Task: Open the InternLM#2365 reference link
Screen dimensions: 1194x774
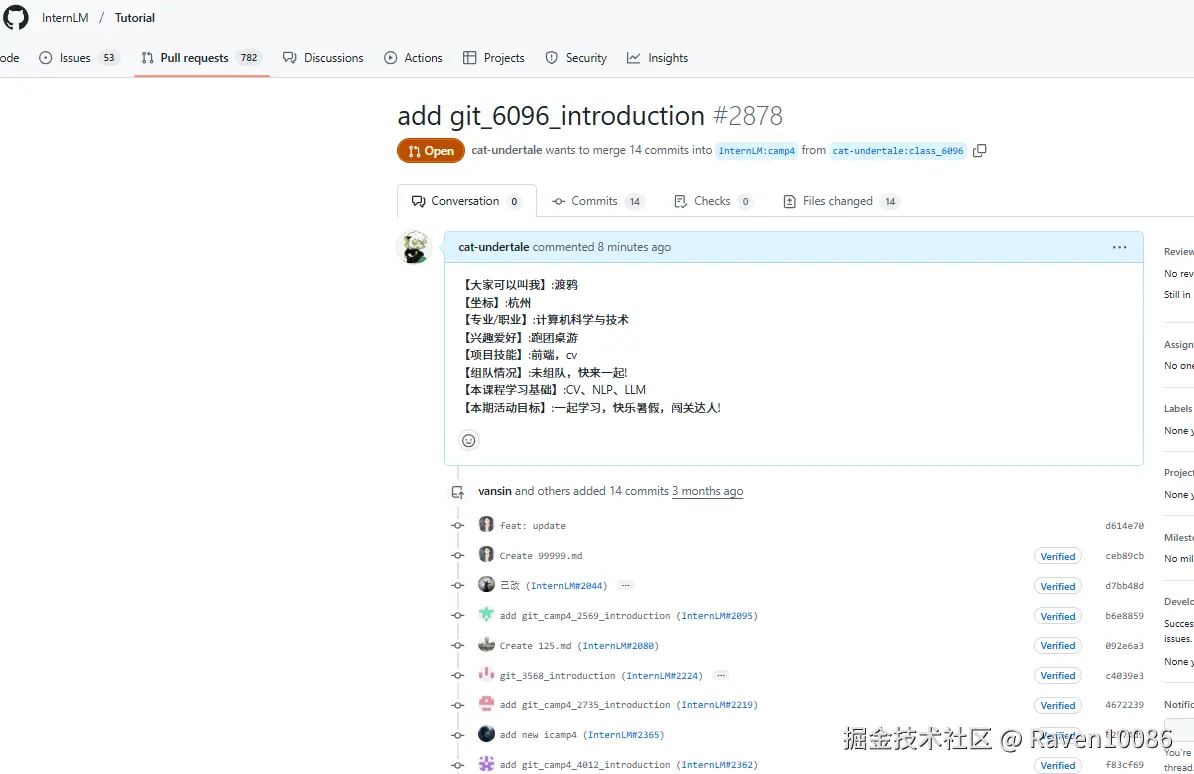Action: pos(624,734)
